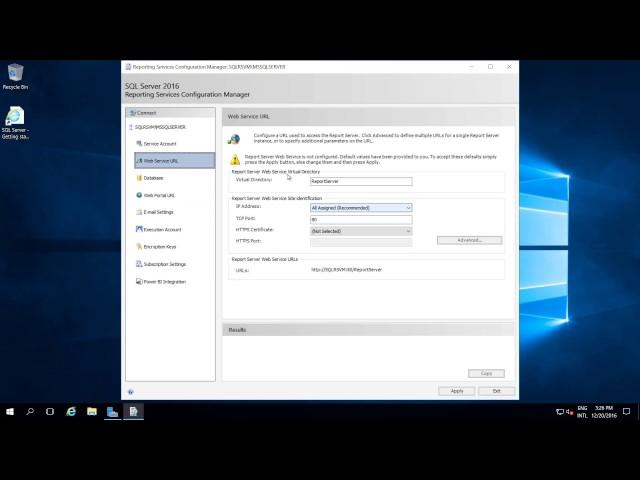Click the HTTPS Port field
Image resolution: width=640 pixels, height=480 pixels.
(x=361, y=242)
